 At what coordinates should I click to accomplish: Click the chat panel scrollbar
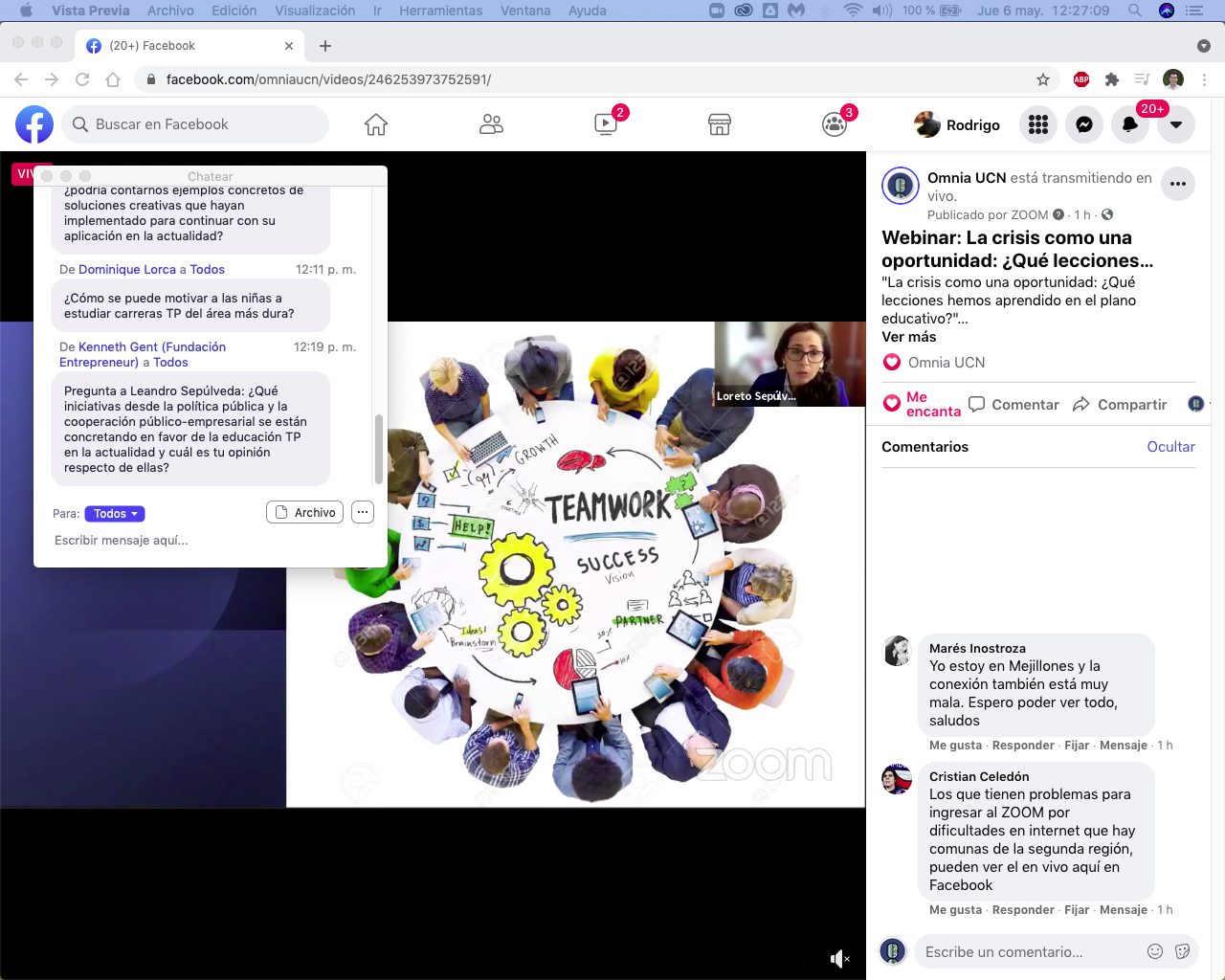(379, 449)
